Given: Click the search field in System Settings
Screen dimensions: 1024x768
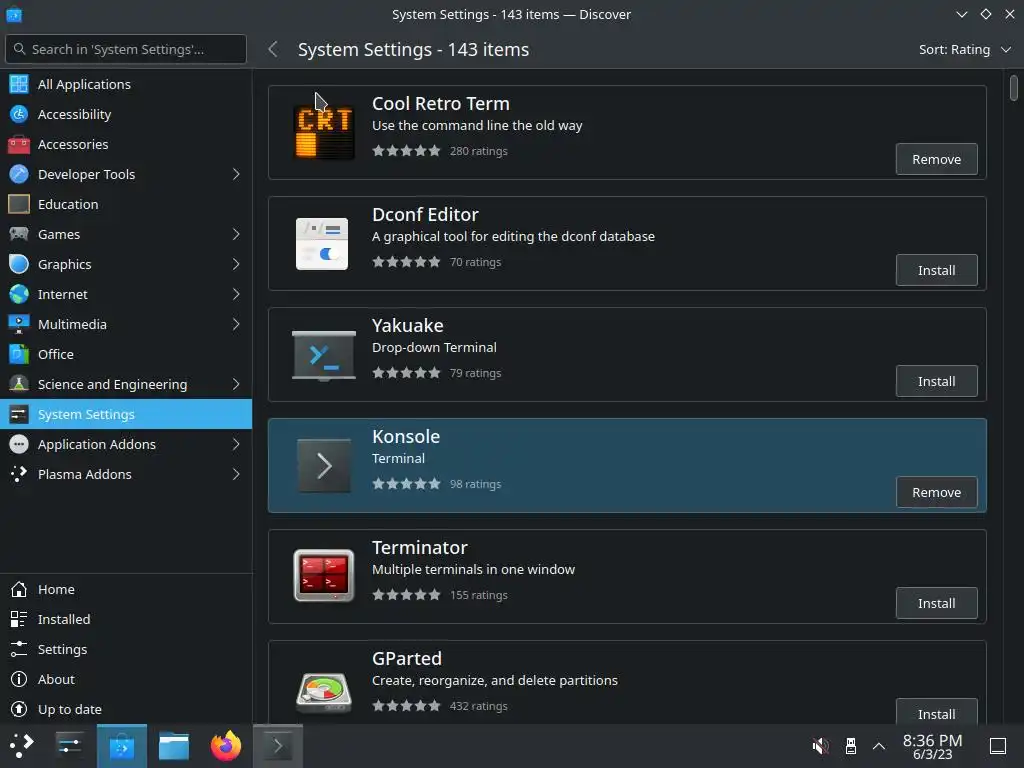Looking at the screenshot, I should coord(126,49).
